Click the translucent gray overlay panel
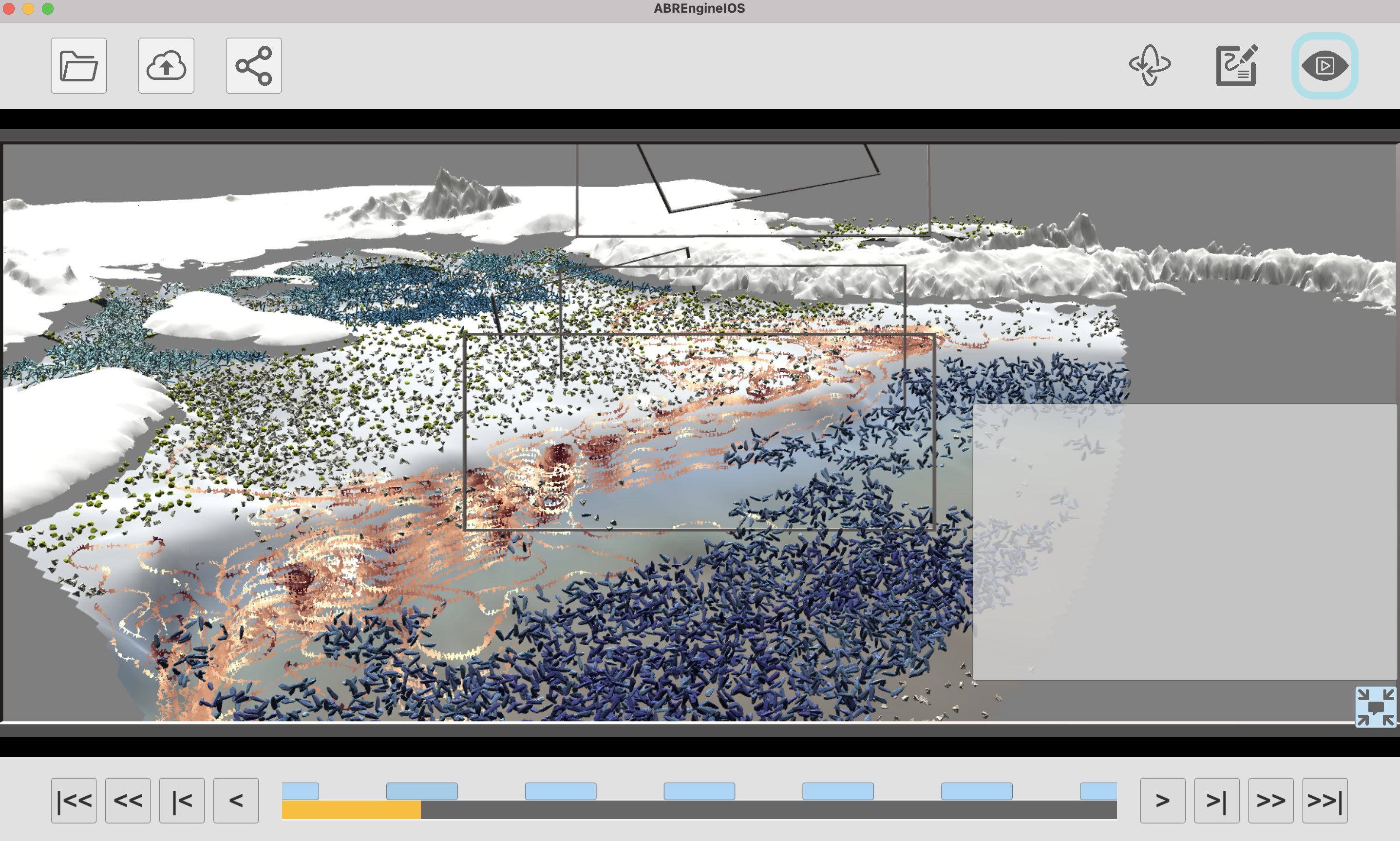 tap(1184, 541)
